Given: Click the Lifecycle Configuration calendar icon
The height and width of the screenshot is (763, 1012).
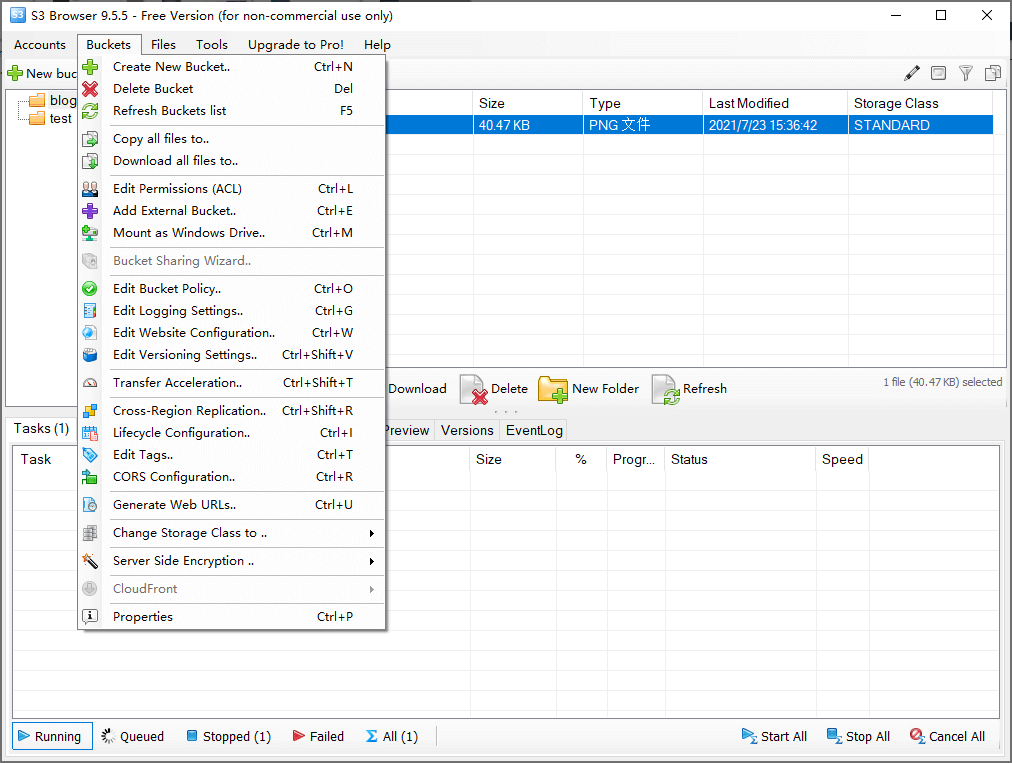Looking at the screenshot, I should click(90, 432).
